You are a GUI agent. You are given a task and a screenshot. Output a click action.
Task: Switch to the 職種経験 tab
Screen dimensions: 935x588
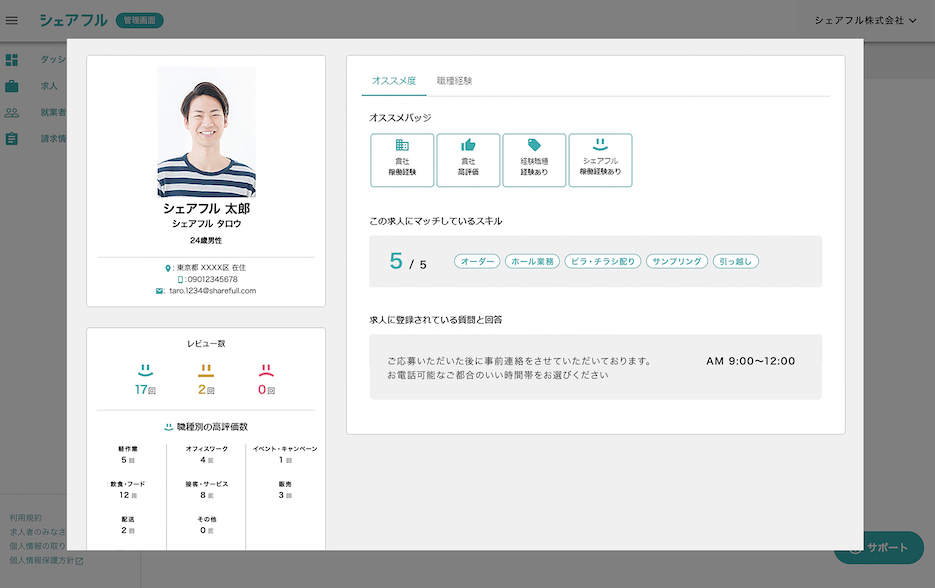coord(454,81)
